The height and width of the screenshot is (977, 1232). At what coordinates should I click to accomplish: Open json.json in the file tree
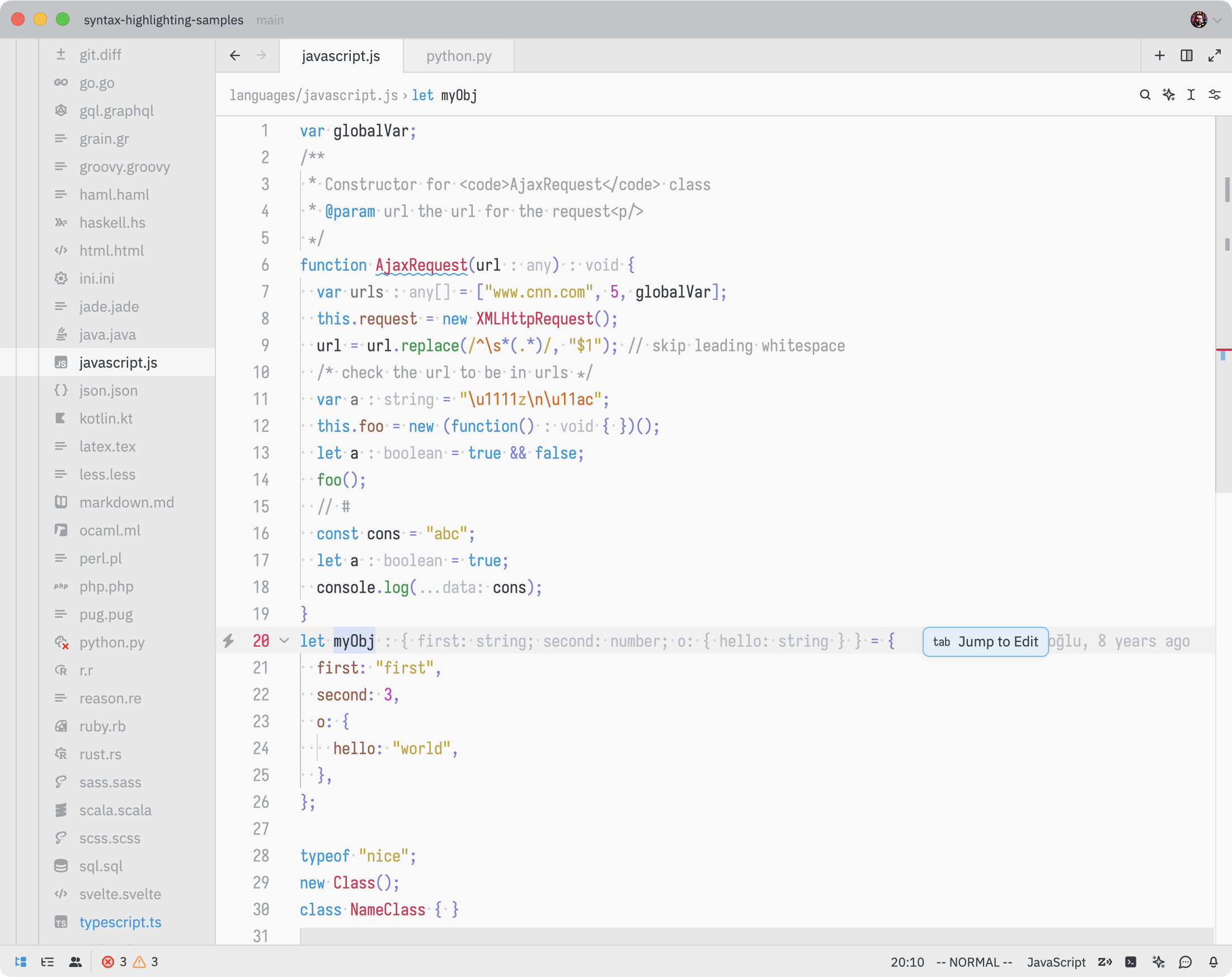click(x=108, y=390)
